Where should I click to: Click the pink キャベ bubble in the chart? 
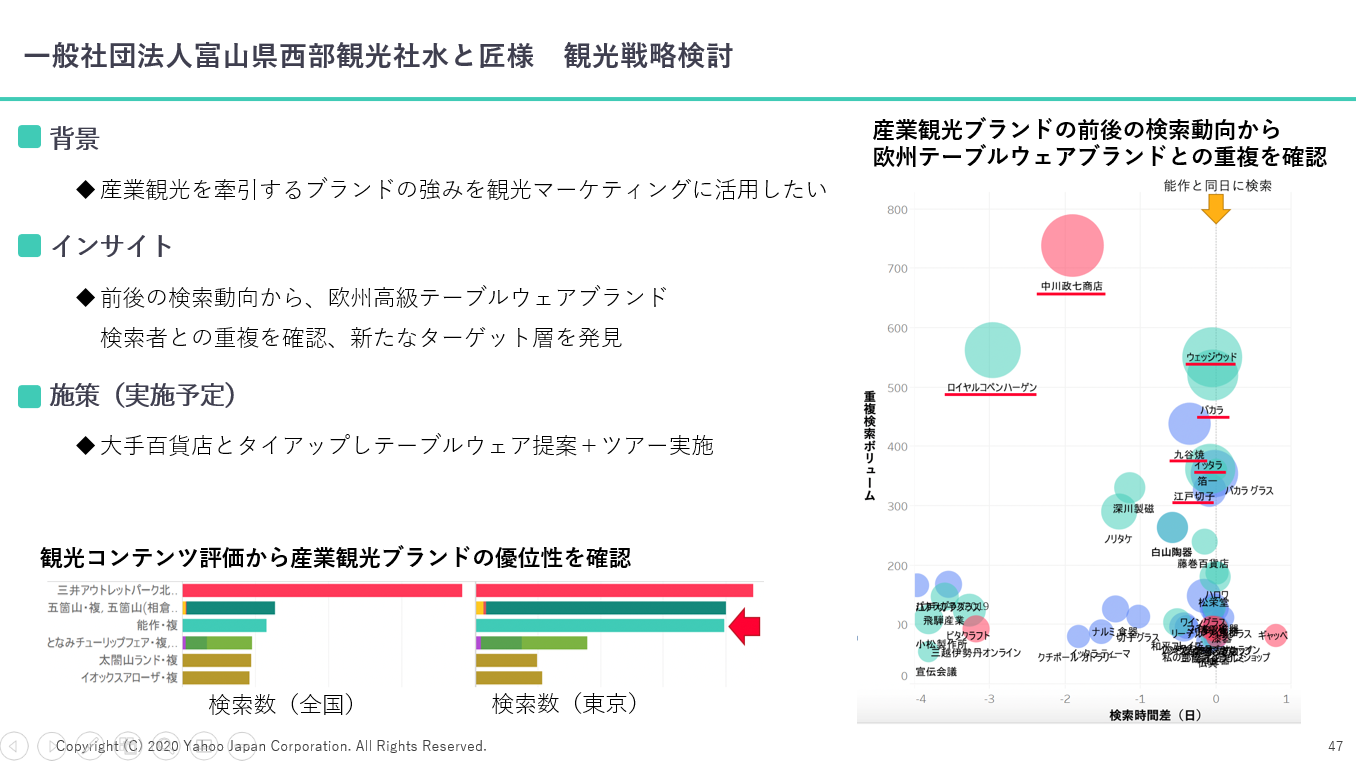pos(1274,635)
